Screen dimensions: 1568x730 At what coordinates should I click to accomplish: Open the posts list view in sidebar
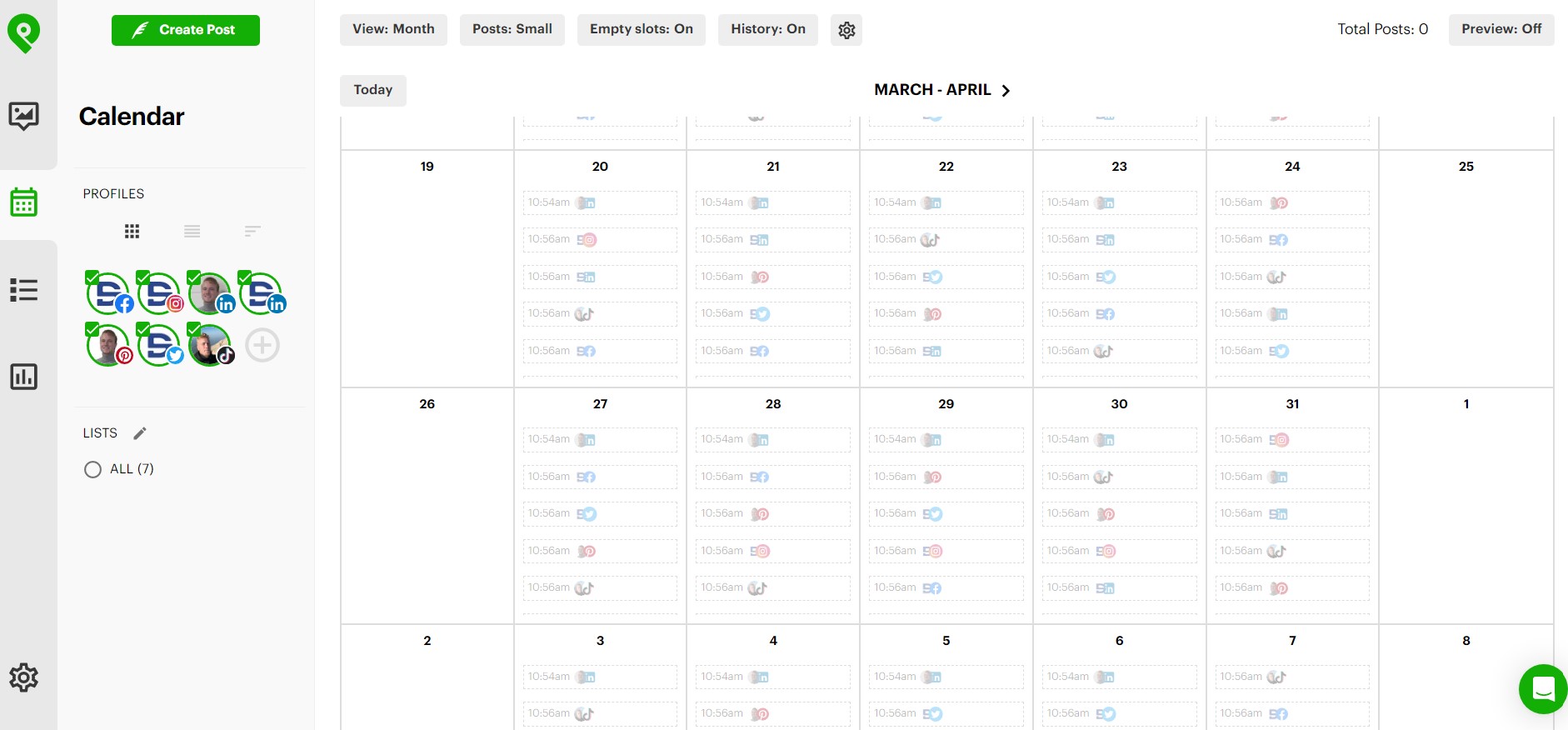(23, 290)
